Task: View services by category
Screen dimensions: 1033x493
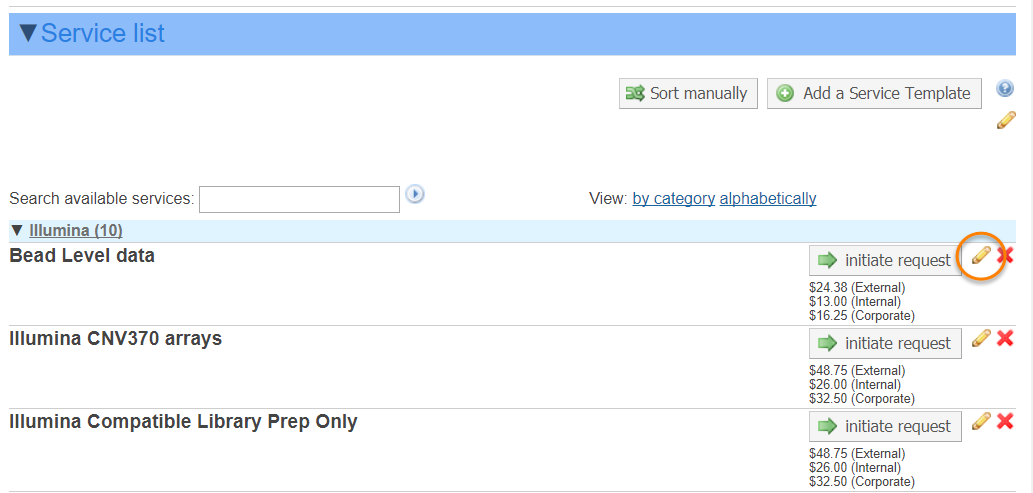Action: (673, 198)
